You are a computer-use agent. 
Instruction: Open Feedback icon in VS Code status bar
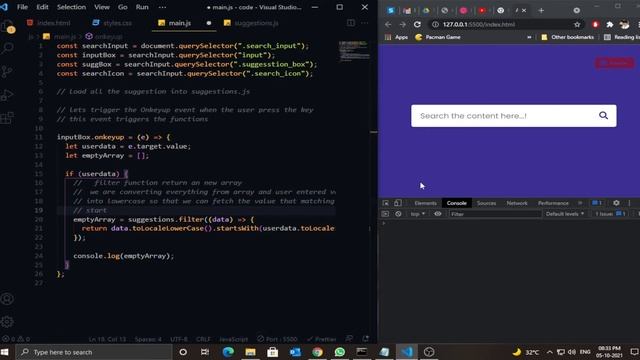click(349, 339)
